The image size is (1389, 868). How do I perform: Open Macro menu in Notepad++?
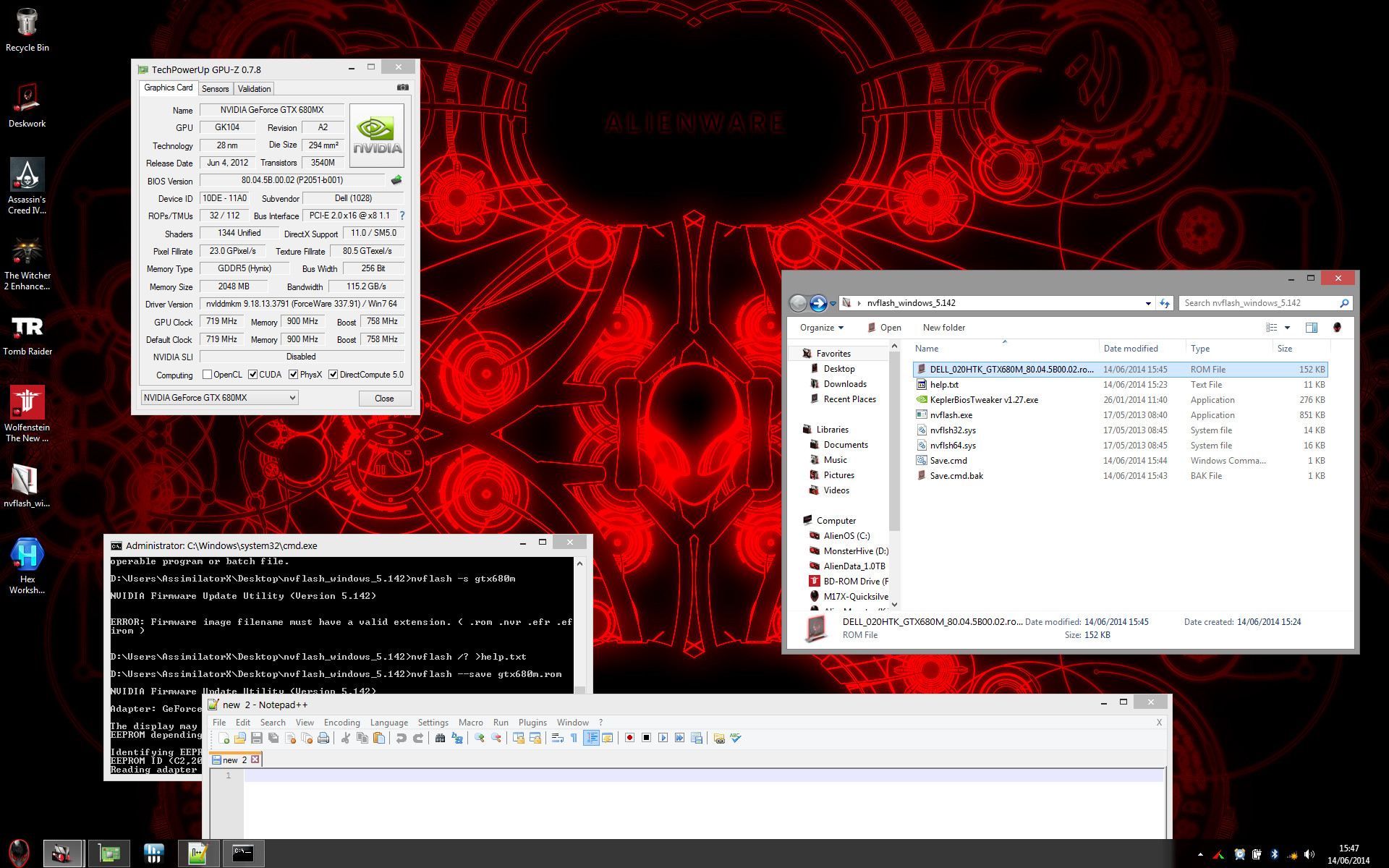tap(470, 723)
